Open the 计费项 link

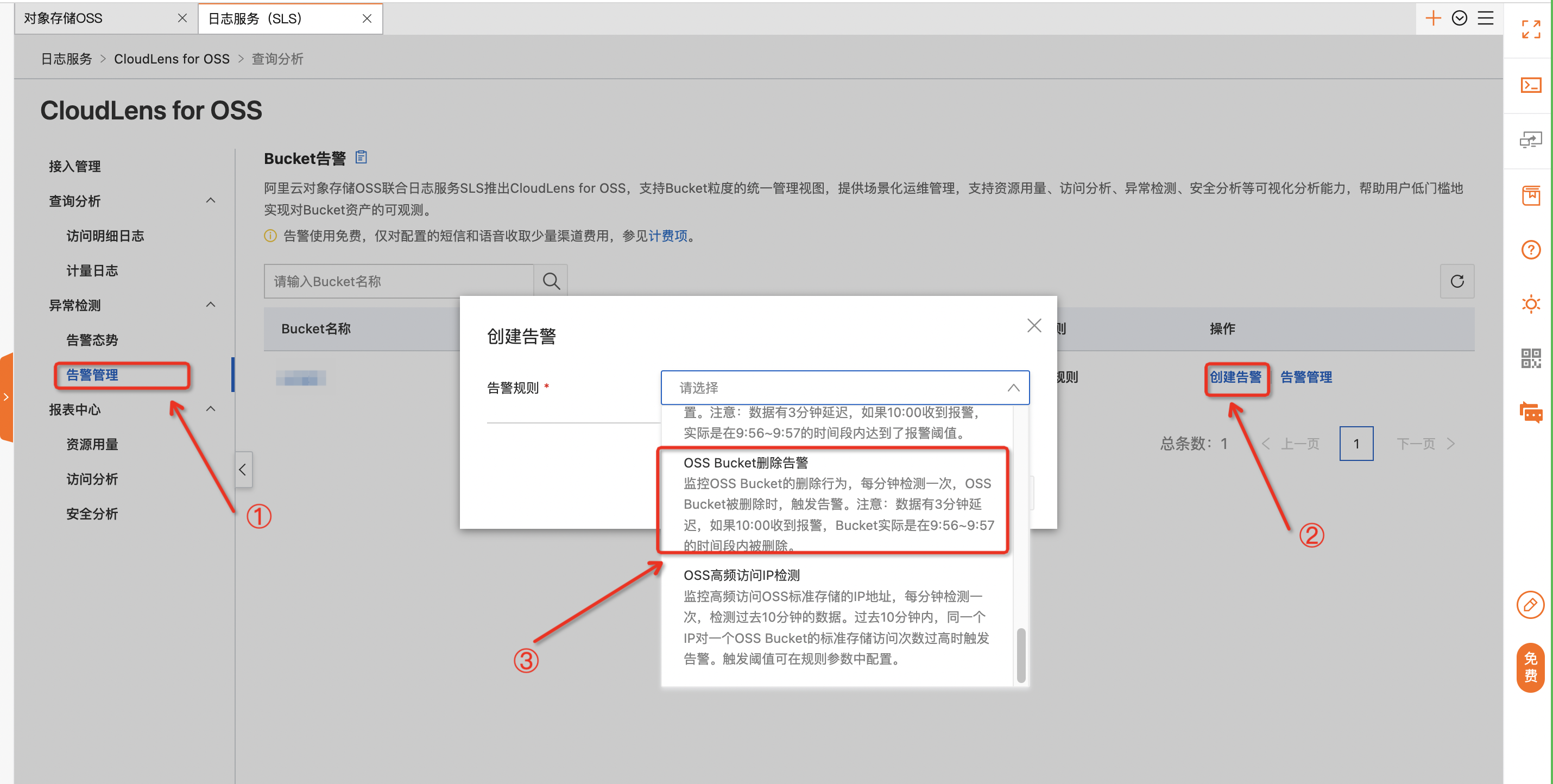pos(667,236)
